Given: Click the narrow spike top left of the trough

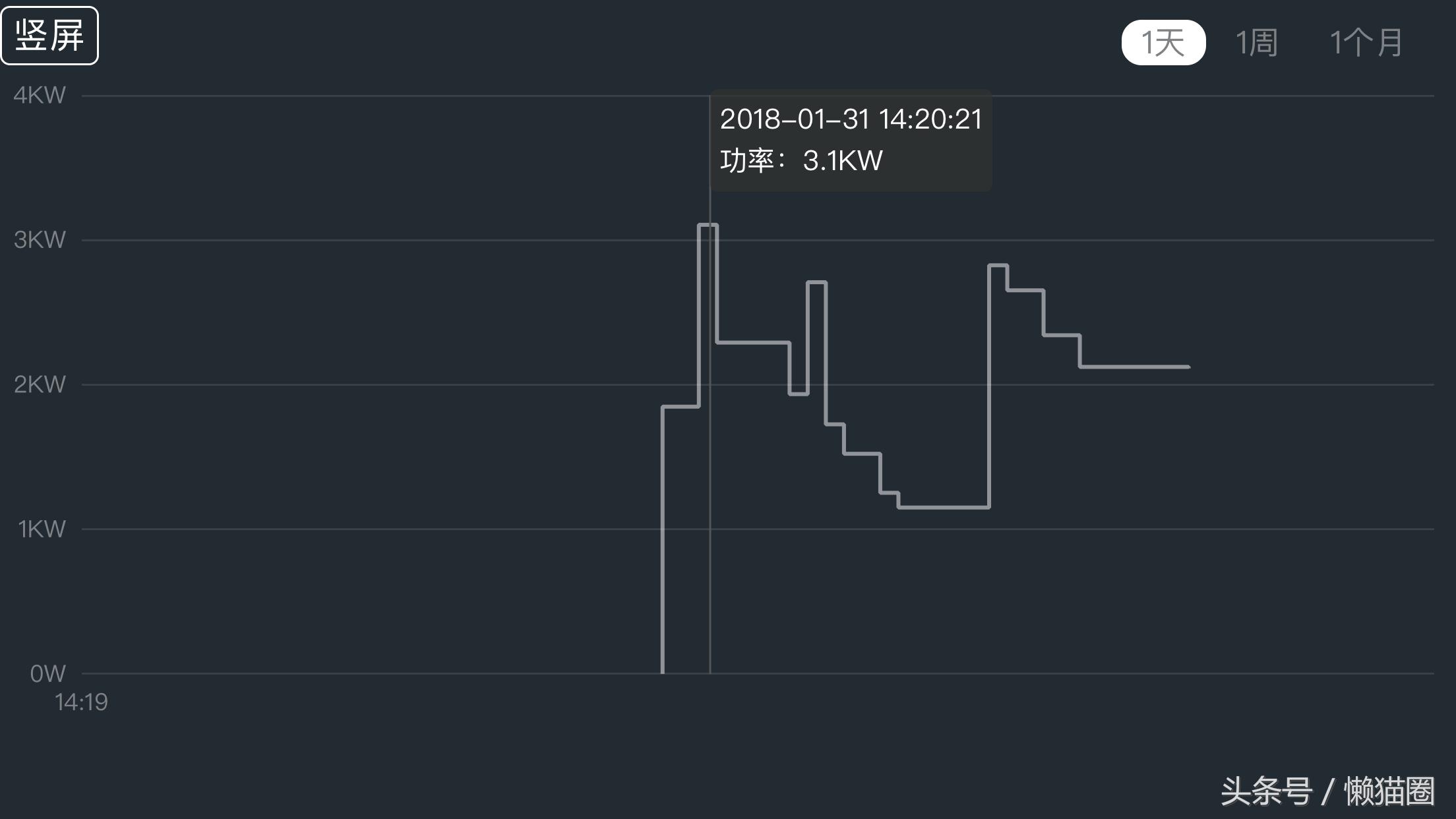Looking at the screenshot, I should (x=816, y=282).
